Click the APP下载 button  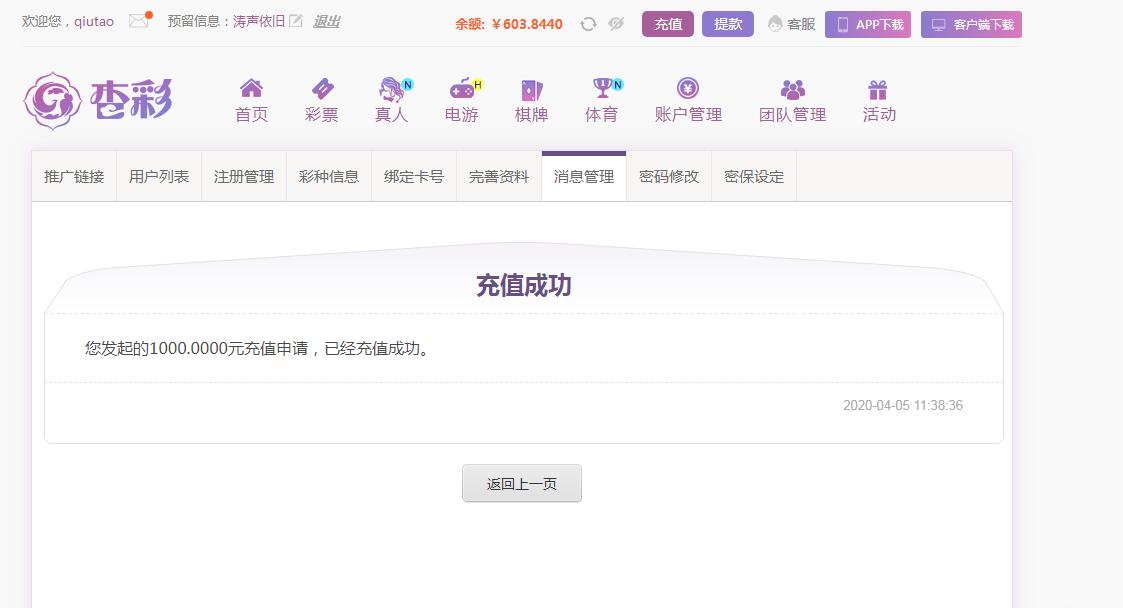[x=868, y=24]
